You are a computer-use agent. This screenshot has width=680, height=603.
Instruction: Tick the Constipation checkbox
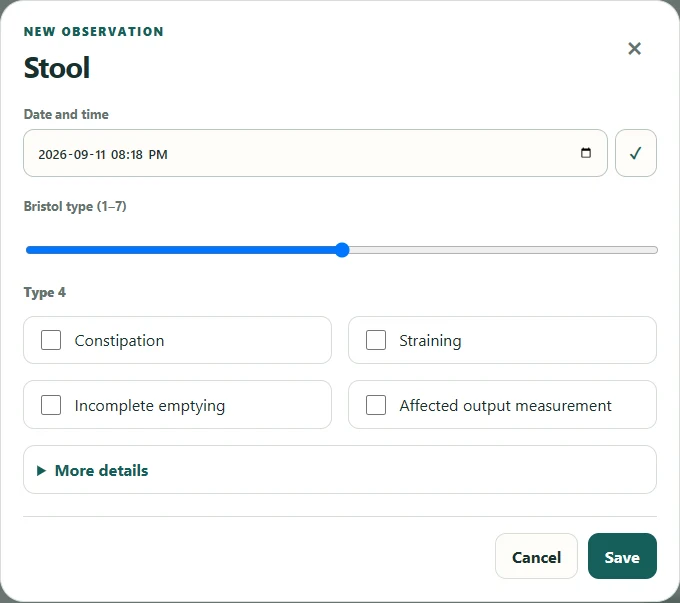point(51,340)
